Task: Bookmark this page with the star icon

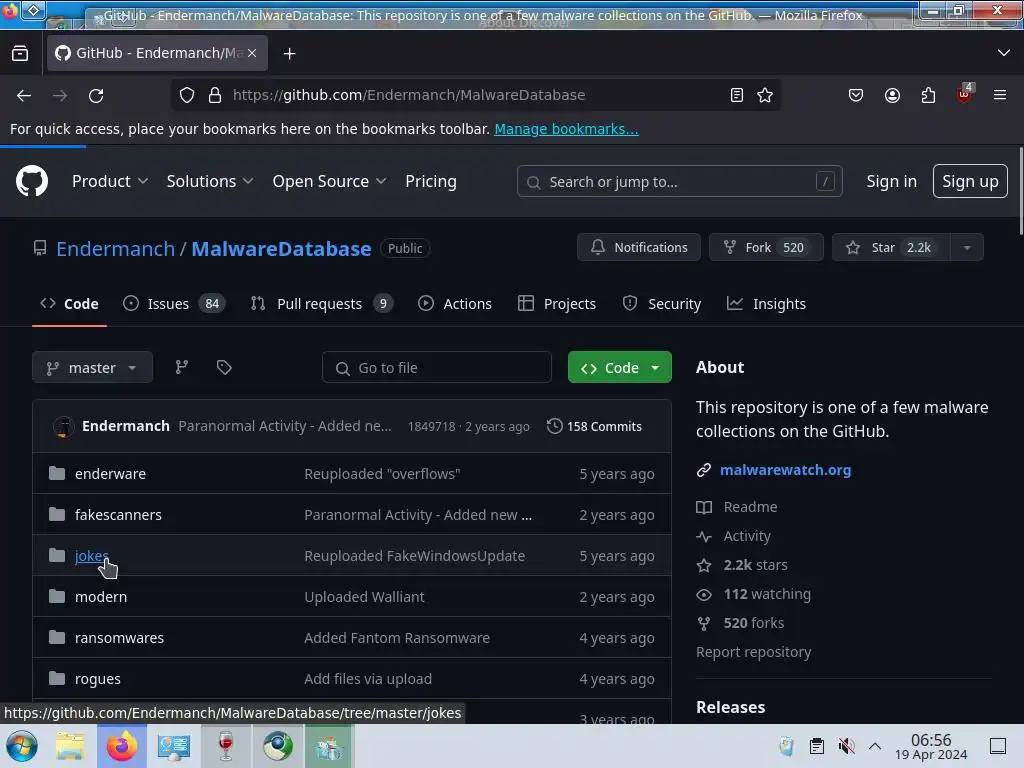Action: pos(765,95)
